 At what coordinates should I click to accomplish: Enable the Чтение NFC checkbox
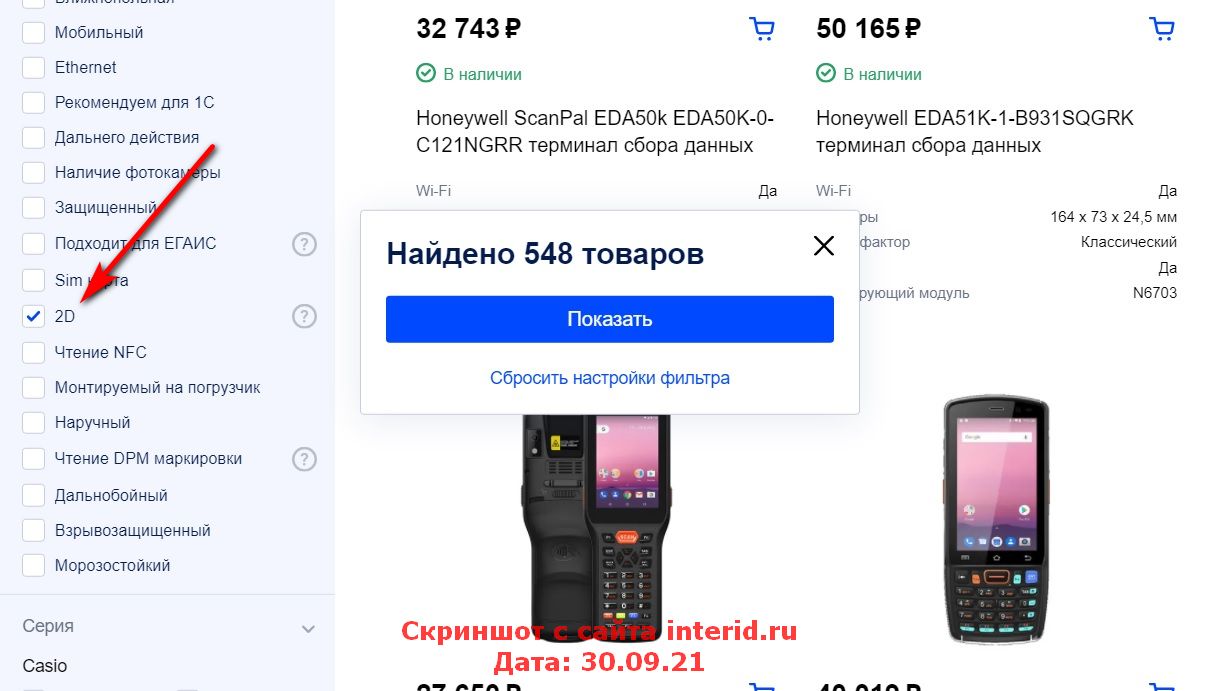pos(34,352)
